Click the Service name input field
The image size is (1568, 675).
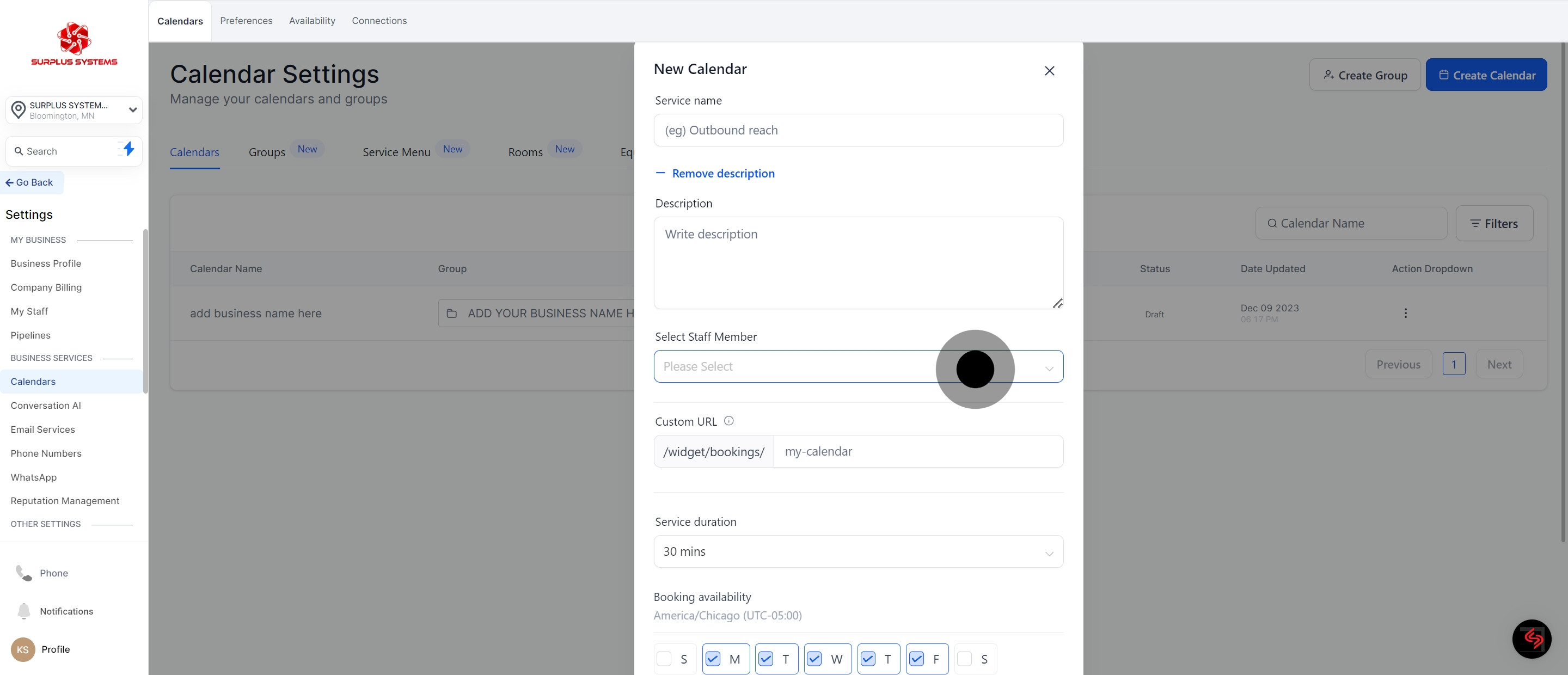click(857, 130)
